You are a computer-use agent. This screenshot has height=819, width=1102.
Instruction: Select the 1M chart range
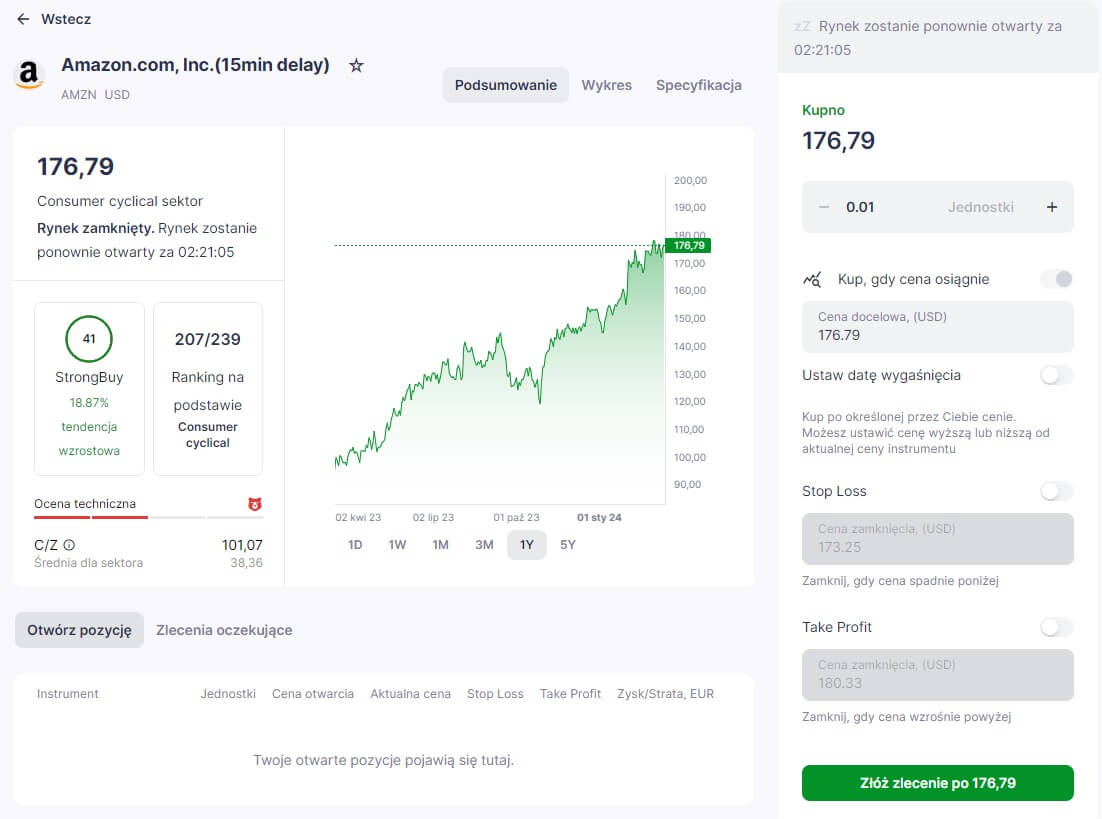[x=441, y=545]
